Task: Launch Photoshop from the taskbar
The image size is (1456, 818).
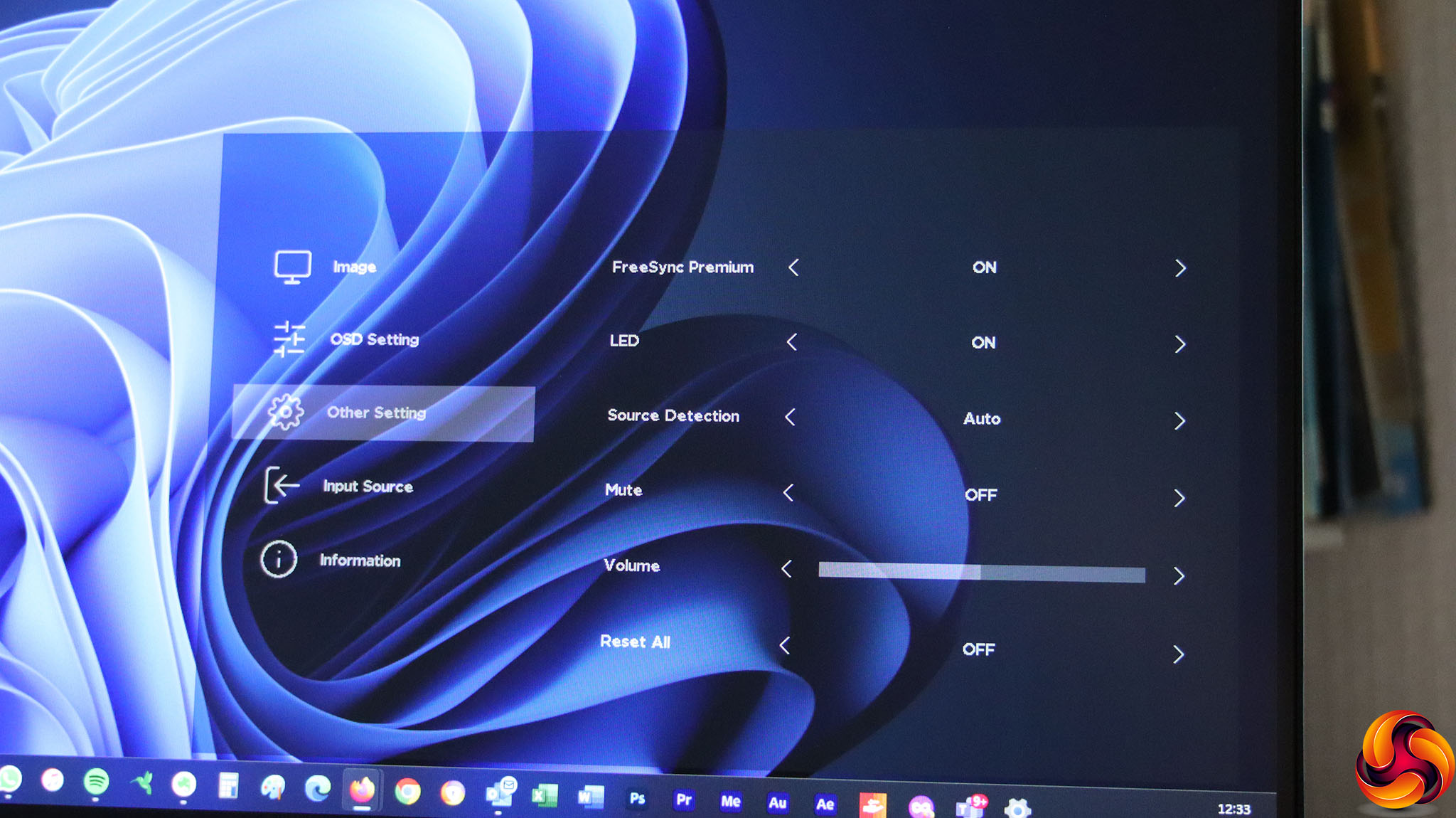Action: click(x=637, y=799)
